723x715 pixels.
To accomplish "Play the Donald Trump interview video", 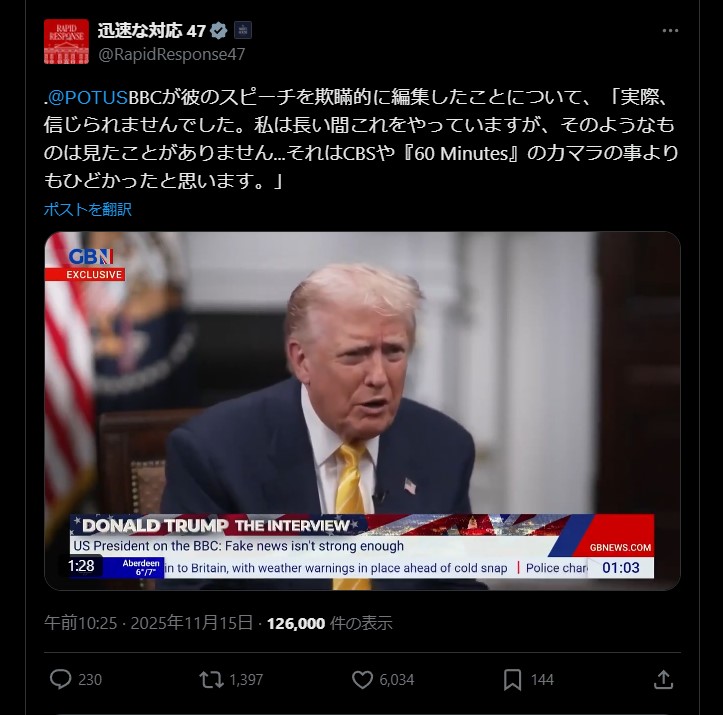I will (x=362, y=411).
